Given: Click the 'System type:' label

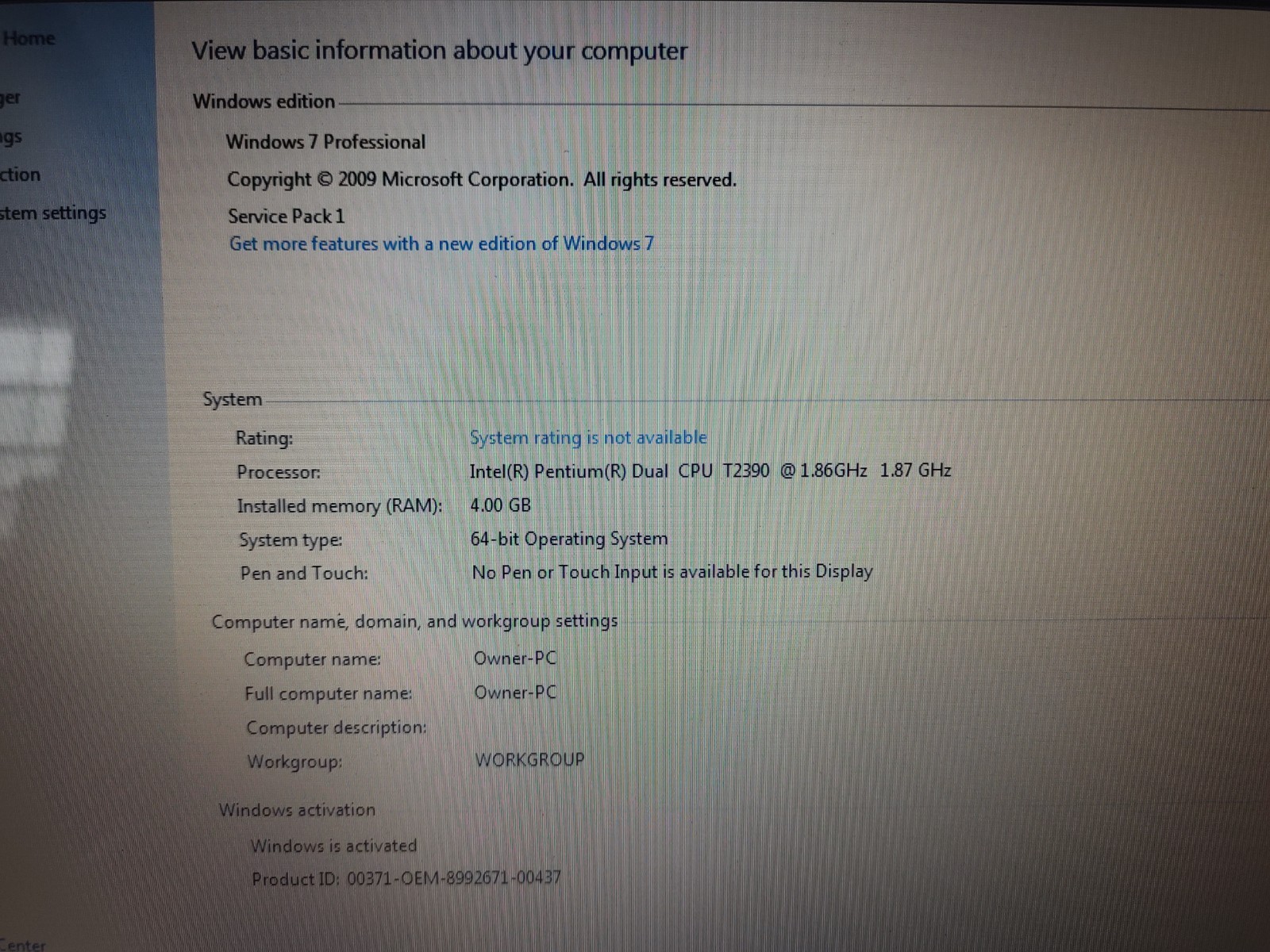Looking at the screenshot, I should [291, 540].
